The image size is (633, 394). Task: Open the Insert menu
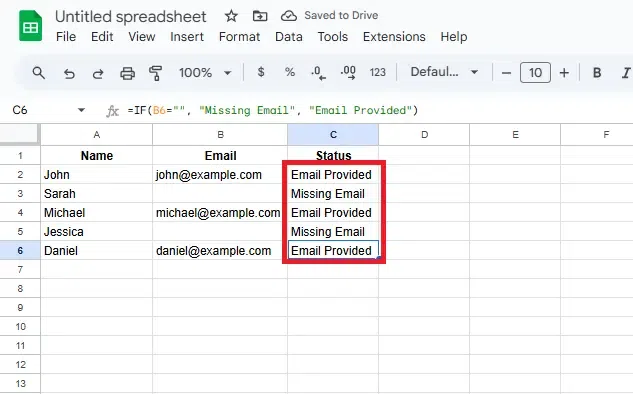(187, 37)
